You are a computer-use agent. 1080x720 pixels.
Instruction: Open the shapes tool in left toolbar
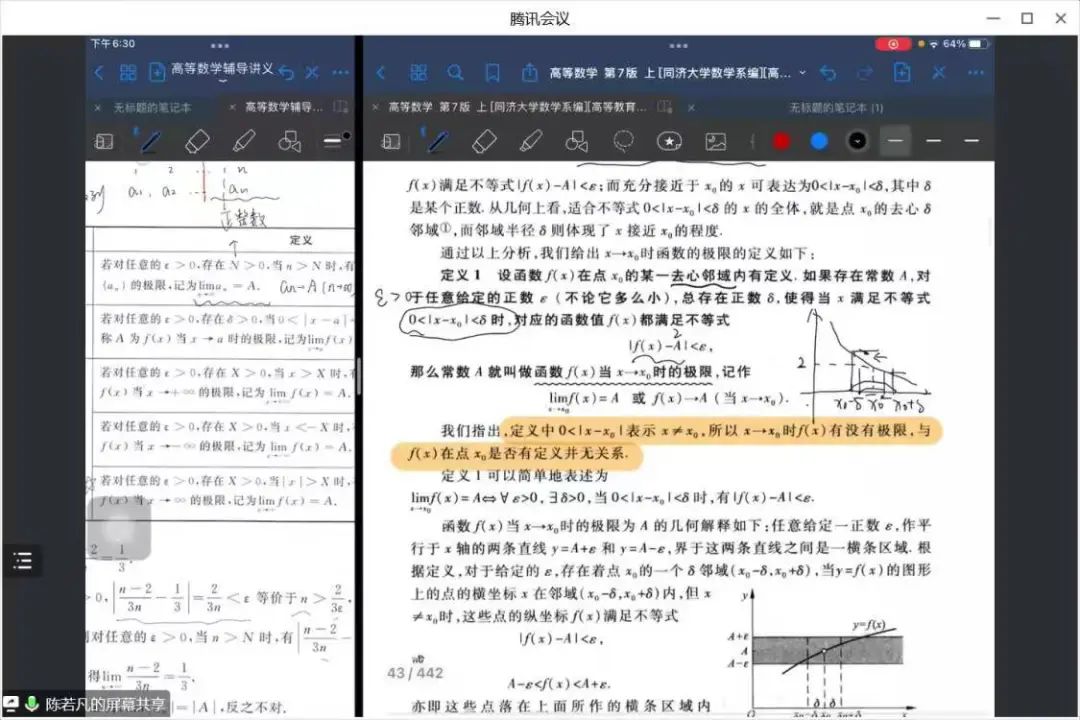point(289,141)
